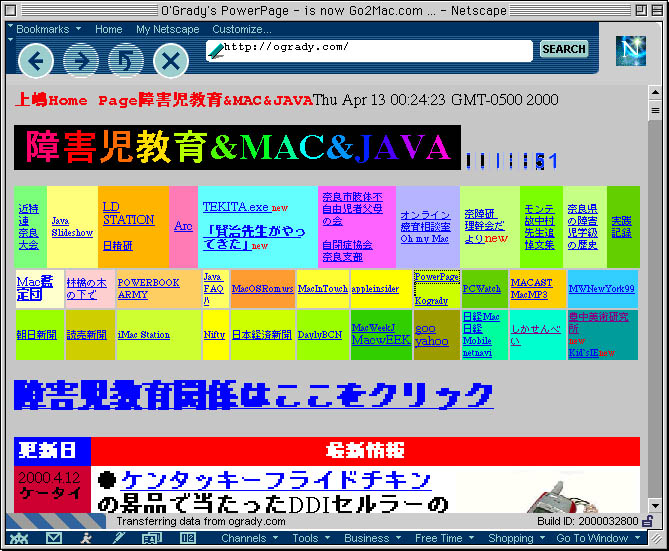Screen dimensions: 669x551
Task: Open the Address Book icon in taskbar
Action: coord(152,538)
